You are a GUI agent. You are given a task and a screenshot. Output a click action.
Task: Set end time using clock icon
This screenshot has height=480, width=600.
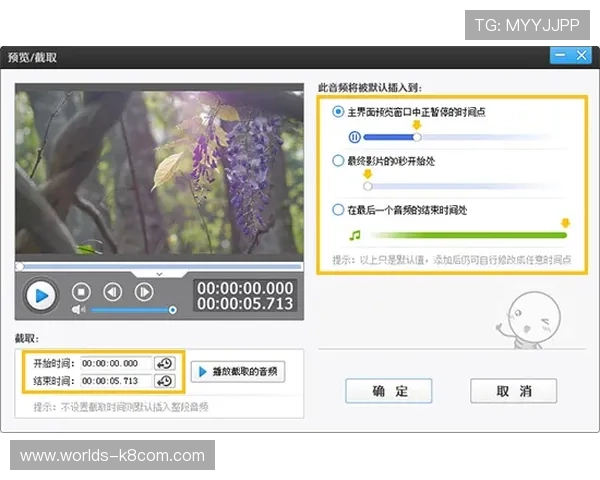coord(165,381)
